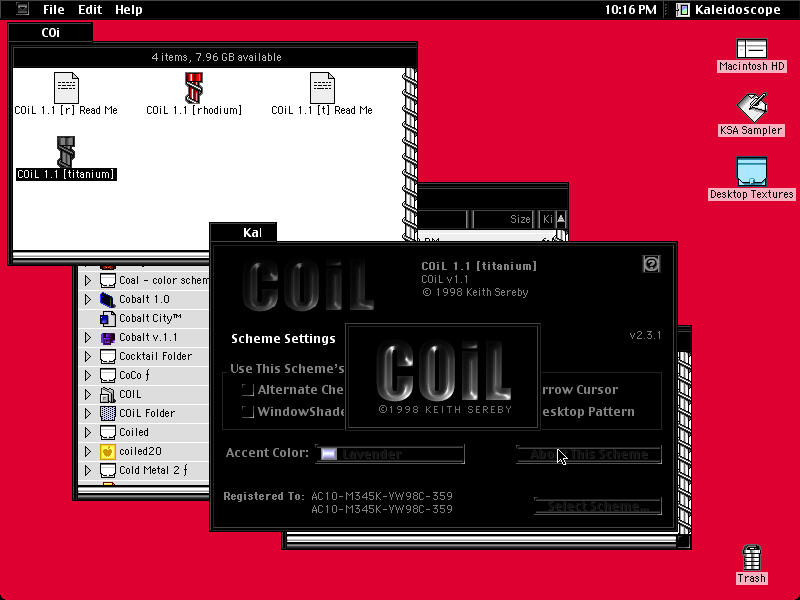Viewport: 800px width, 600px height.
Task: Click the Coiled folder icon in the list
Action: [107, 432]
